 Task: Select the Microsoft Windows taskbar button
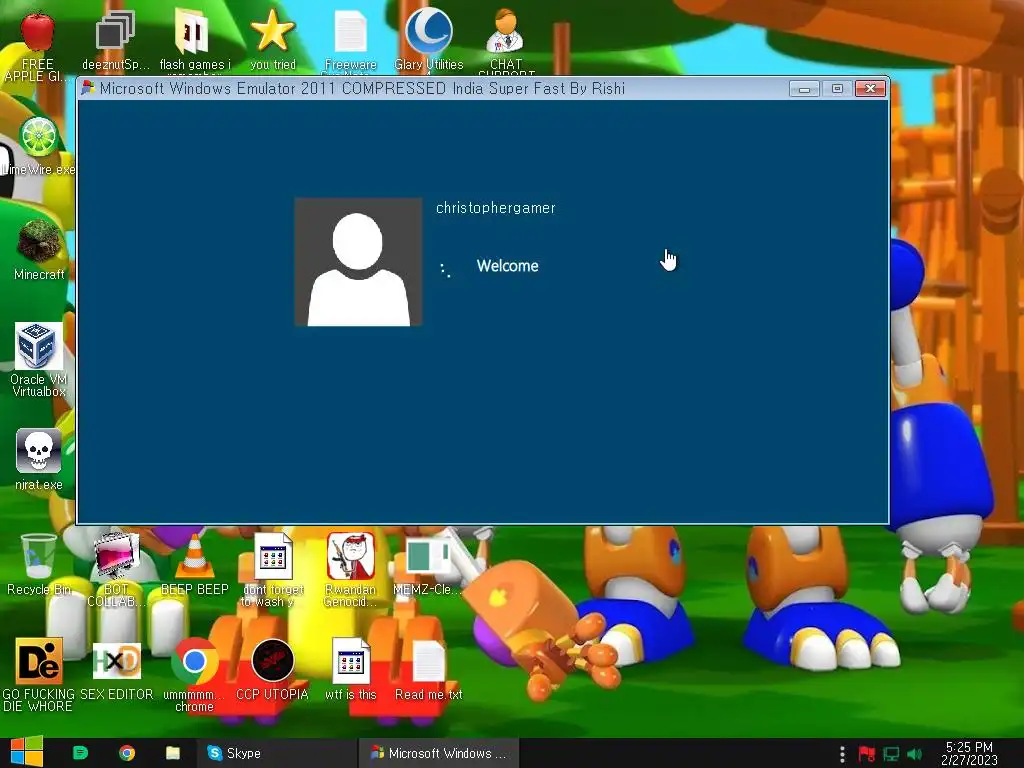pos(439,753)
